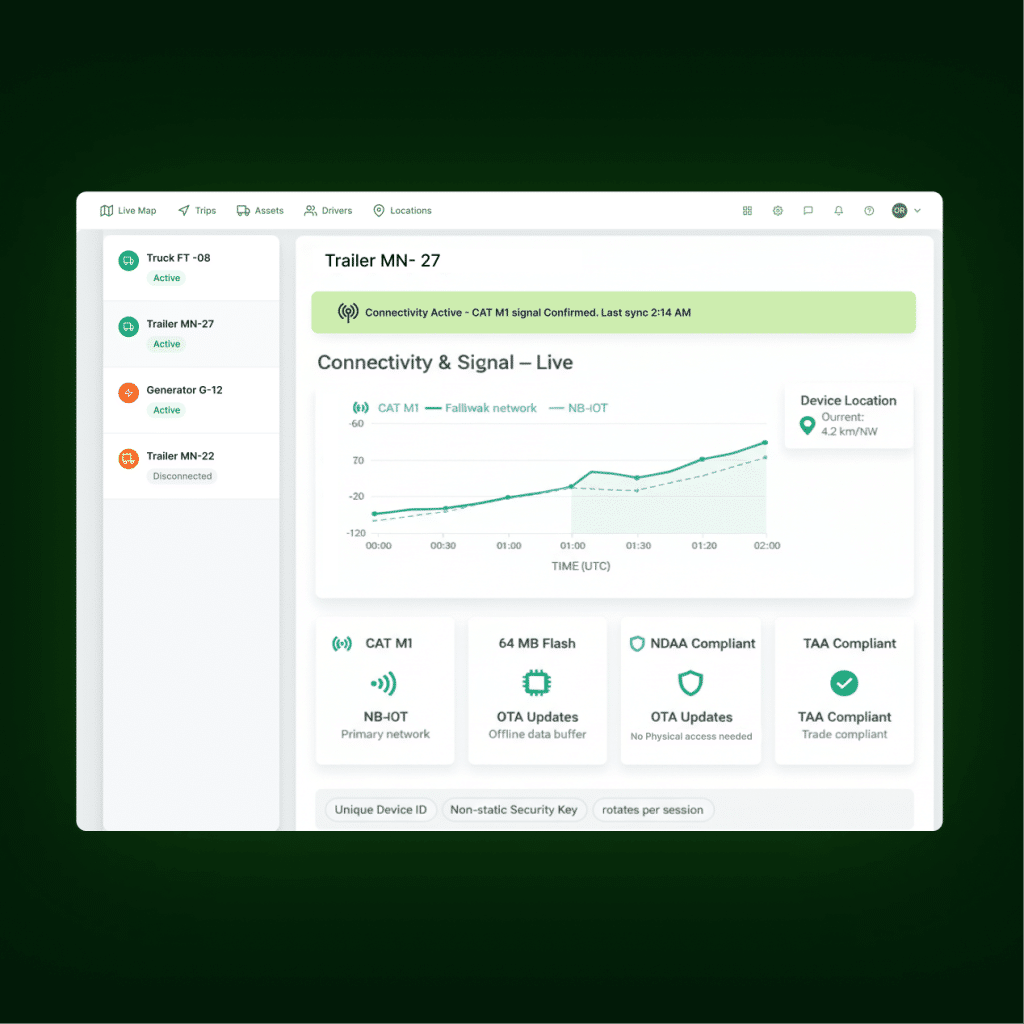Click the 02:00 data point on the signal chart
The width and height of the screenshot is (1024, 1024).
coord(765,443)
